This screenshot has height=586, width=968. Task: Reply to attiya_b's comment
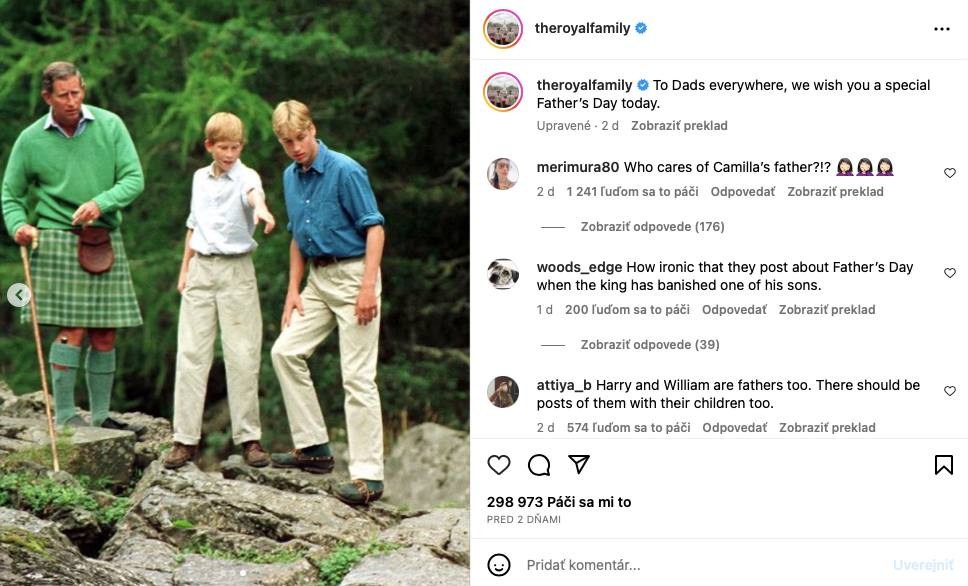[x=734, y=428]
